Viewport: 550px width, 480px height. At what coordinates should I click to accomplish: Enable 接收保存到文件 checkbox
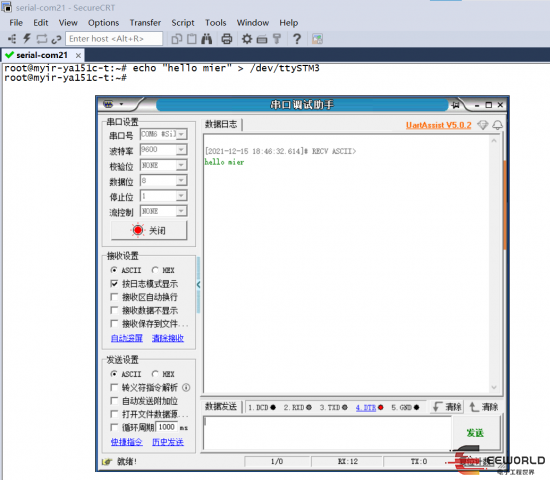pyautogui.click(x=114, y=324)
